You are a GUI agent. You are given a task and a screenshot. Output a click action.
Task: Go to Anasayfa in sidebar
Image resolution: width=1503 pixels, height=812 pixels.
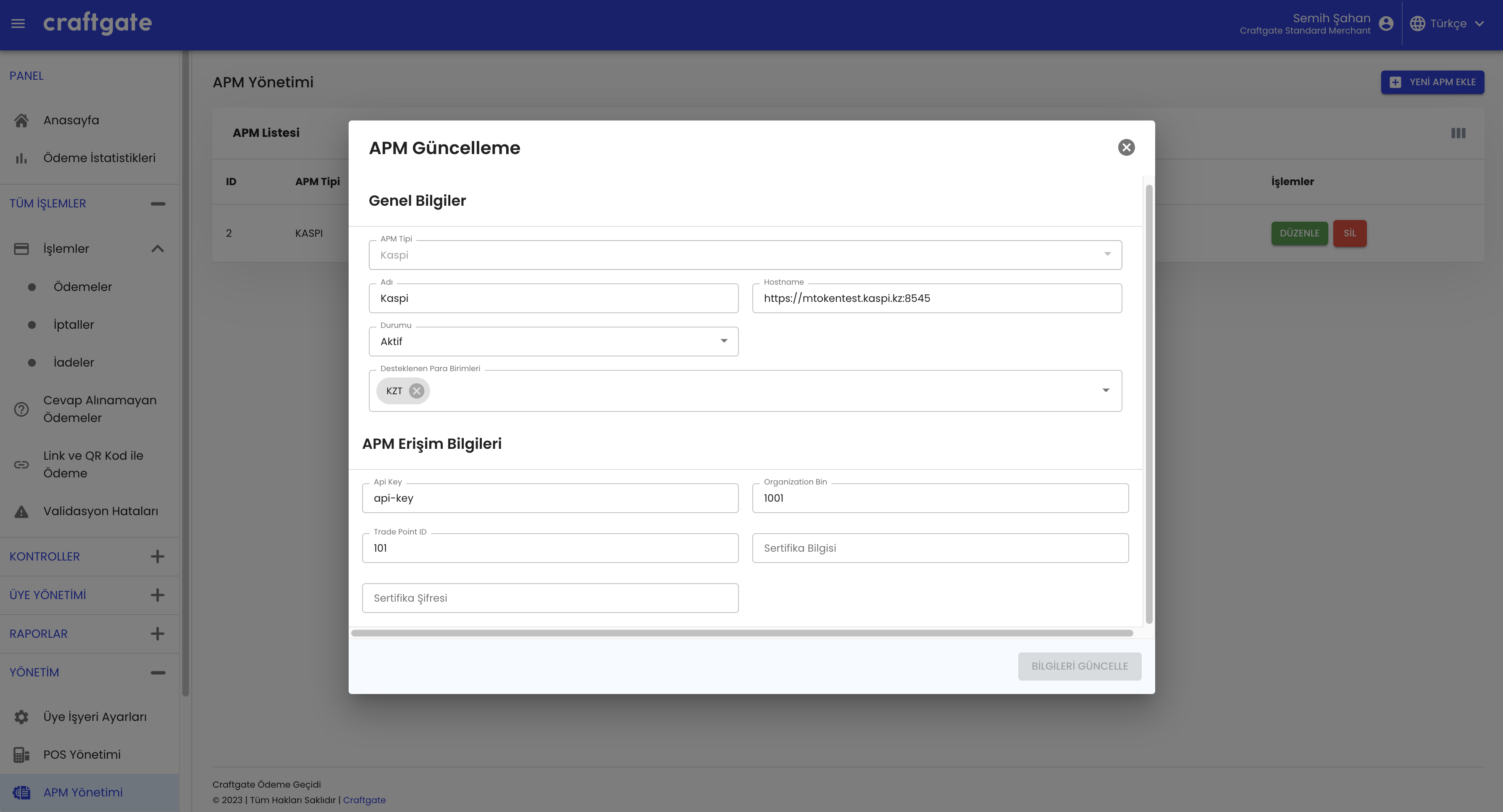pyautogui.click(x=89, y=120)
